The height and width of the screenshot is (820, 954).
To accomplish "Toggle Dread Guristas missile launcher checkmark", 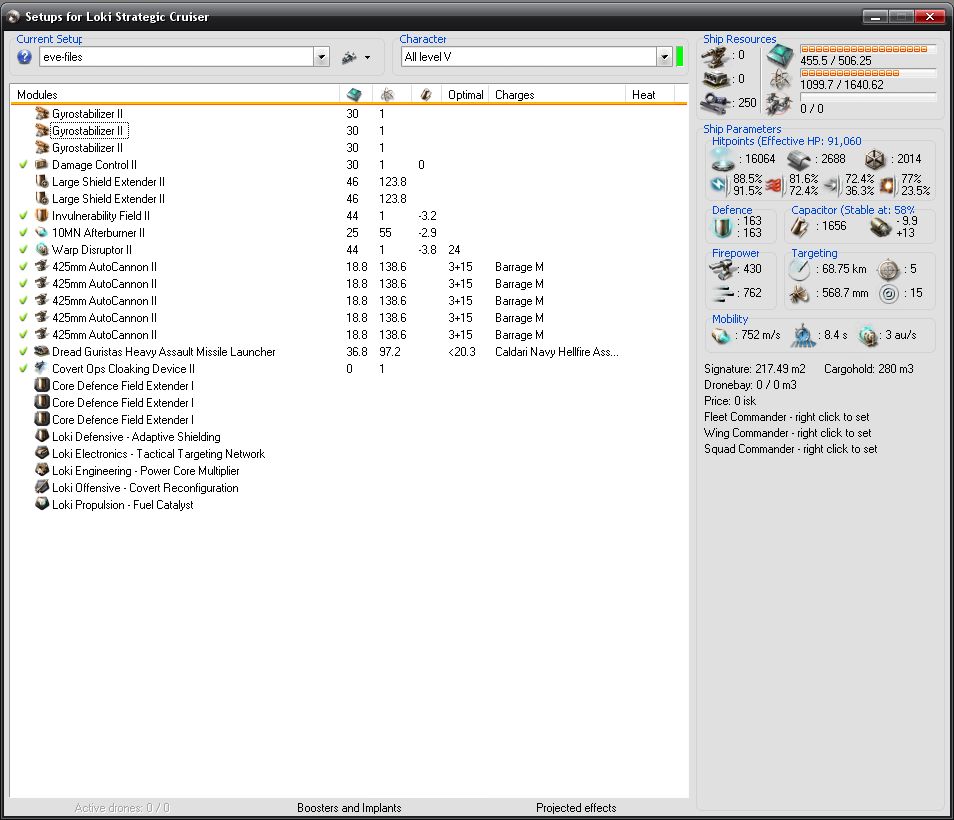I will click(24, 352).
